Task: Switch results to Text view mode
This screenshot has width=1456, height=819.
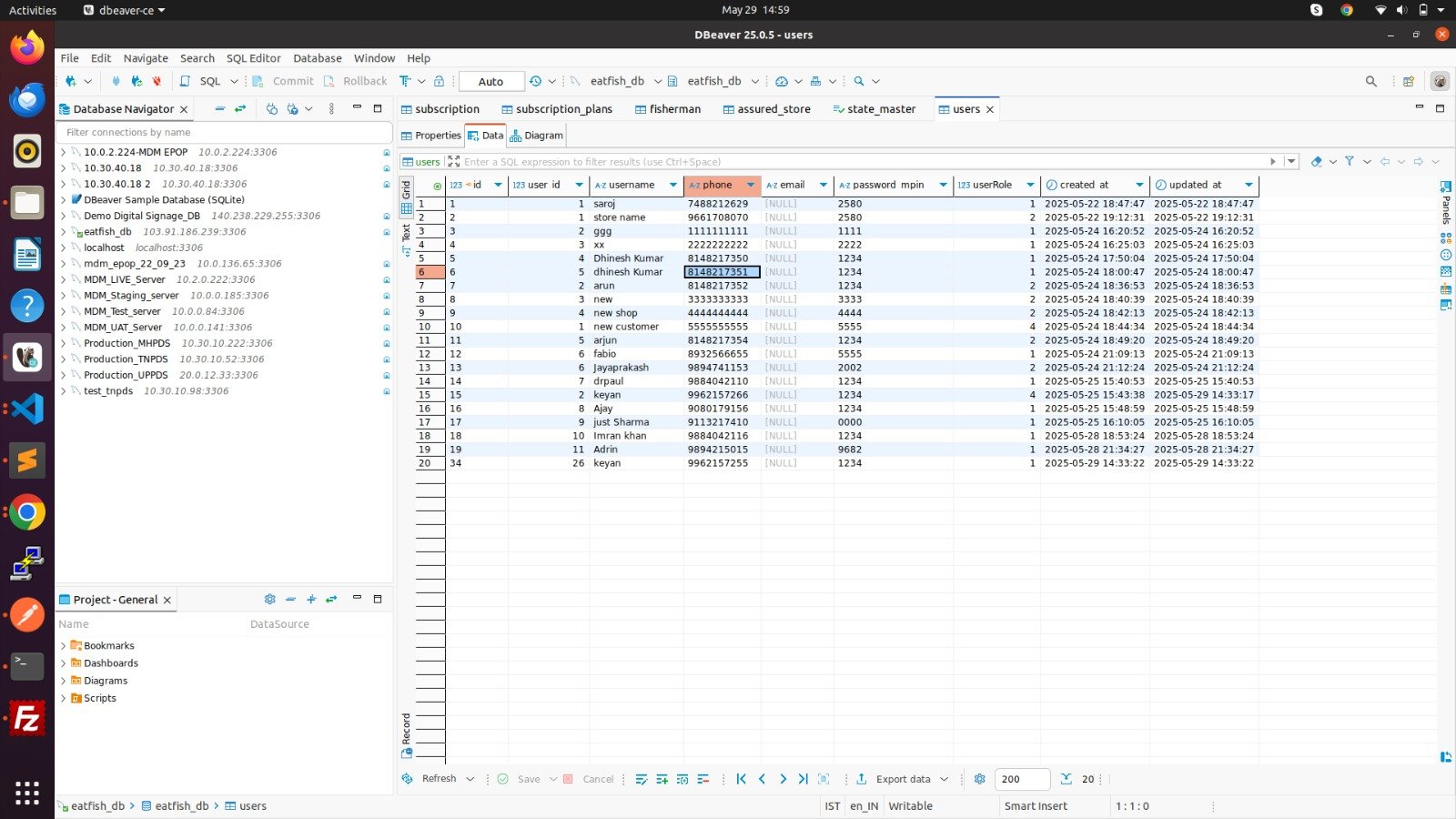Action: click(406, 238)
